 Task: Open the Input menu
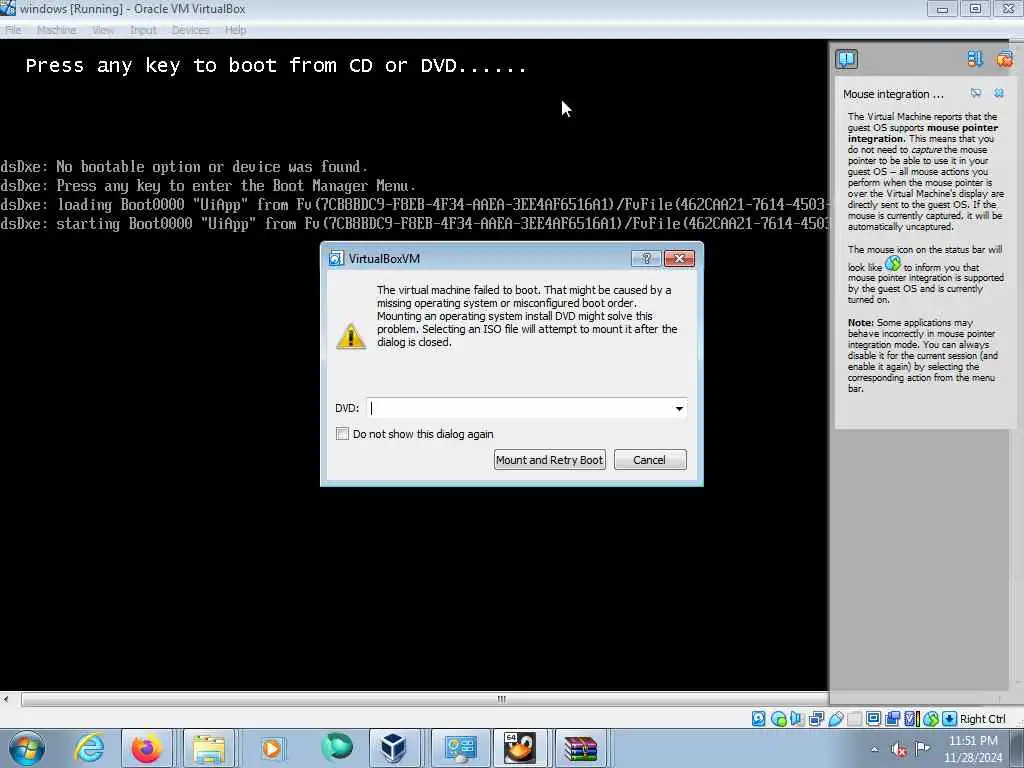[143, 30]
